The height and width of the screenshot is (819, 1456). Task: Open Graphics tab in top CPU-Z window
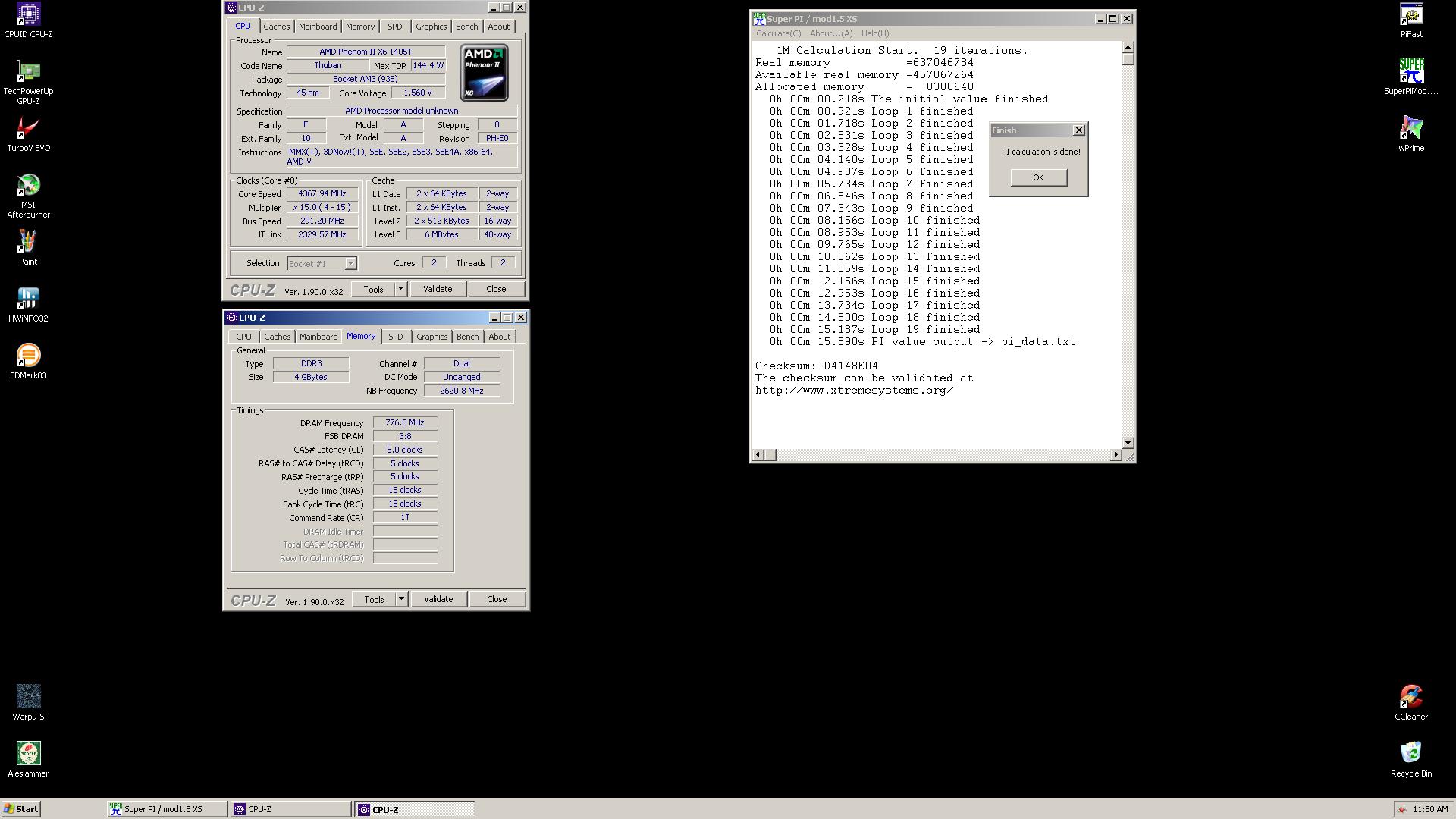(x=431, y=27)
